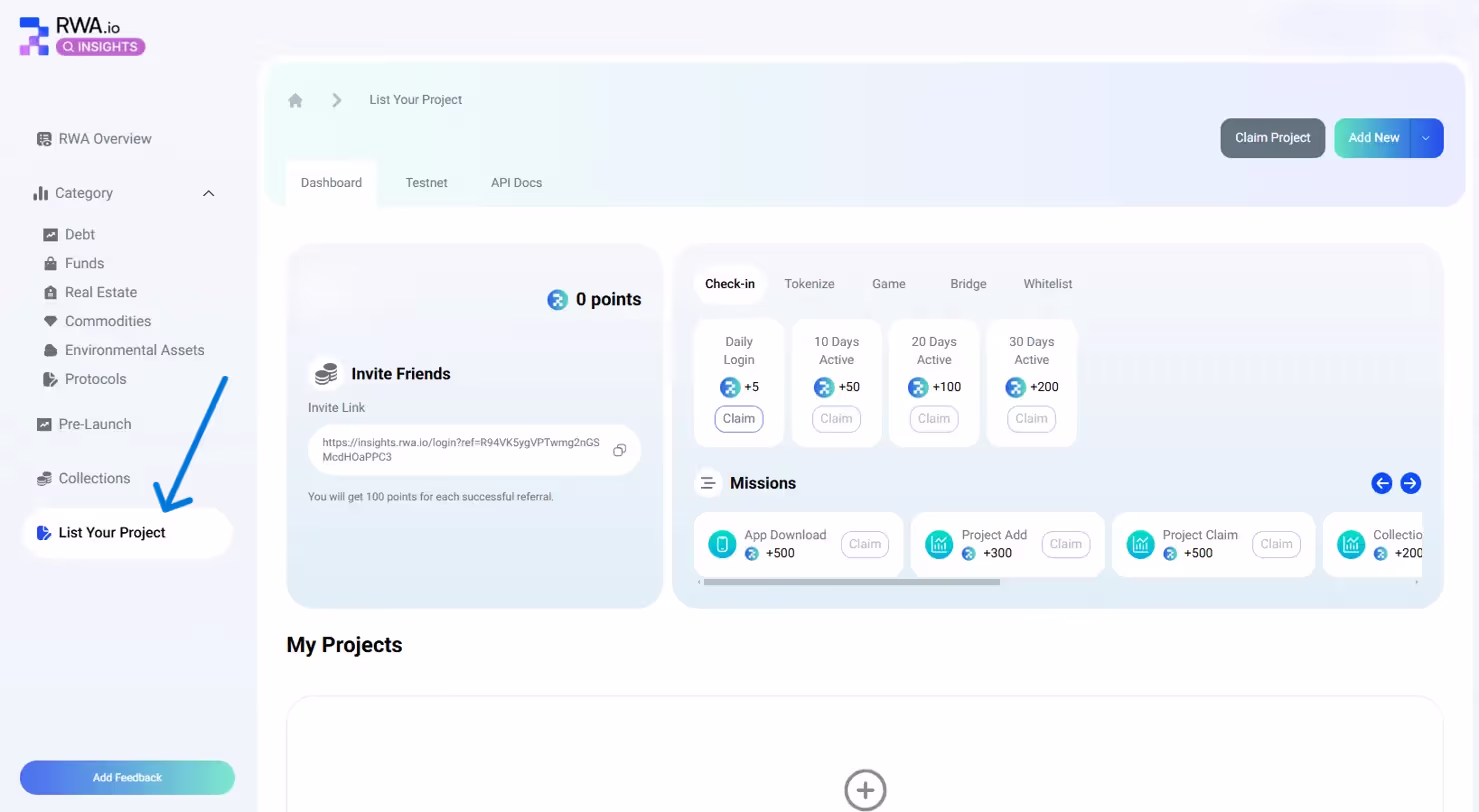Viewport: 1479px width, 812px height.
Task: Open the Add New dropdown arrow
Action: pyautogui.click(x=1427, y=138)
